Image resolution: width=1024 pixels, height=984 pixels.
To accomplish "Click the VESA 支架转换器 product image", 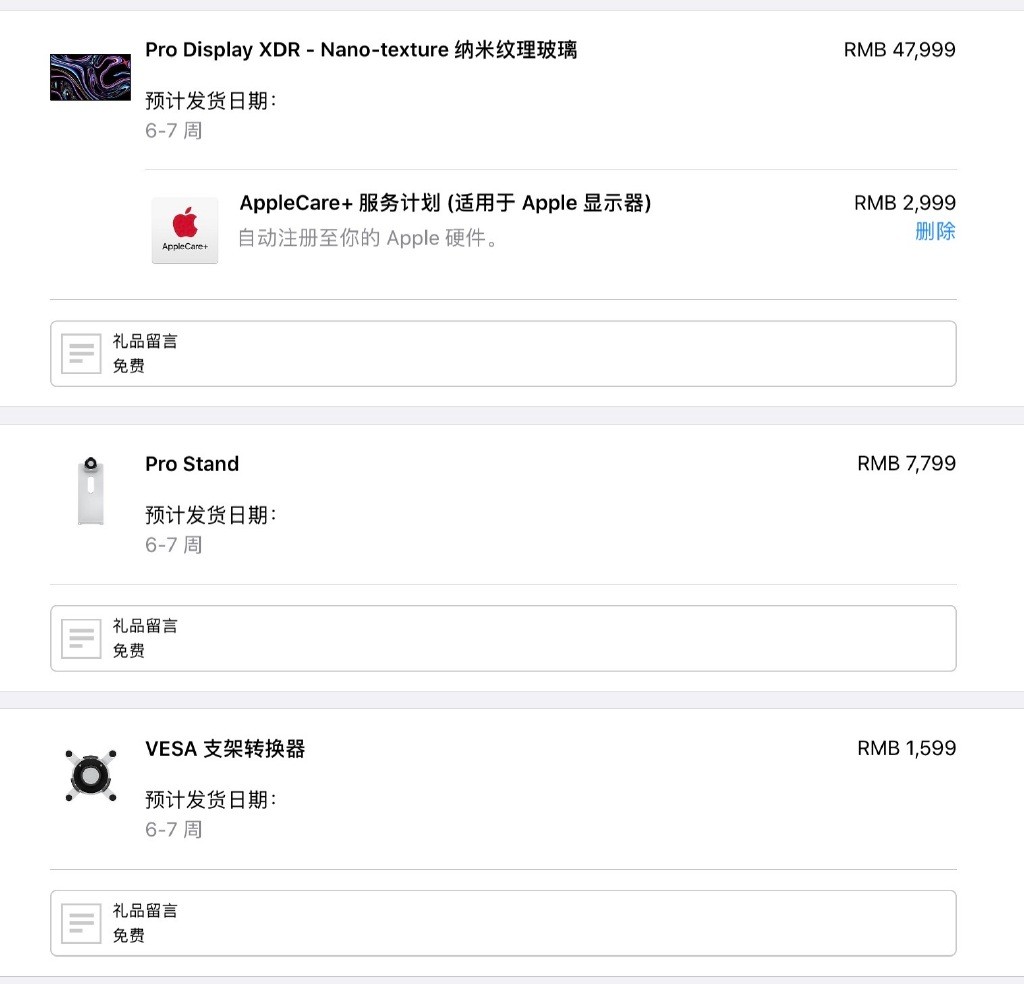I will point(90,775).
